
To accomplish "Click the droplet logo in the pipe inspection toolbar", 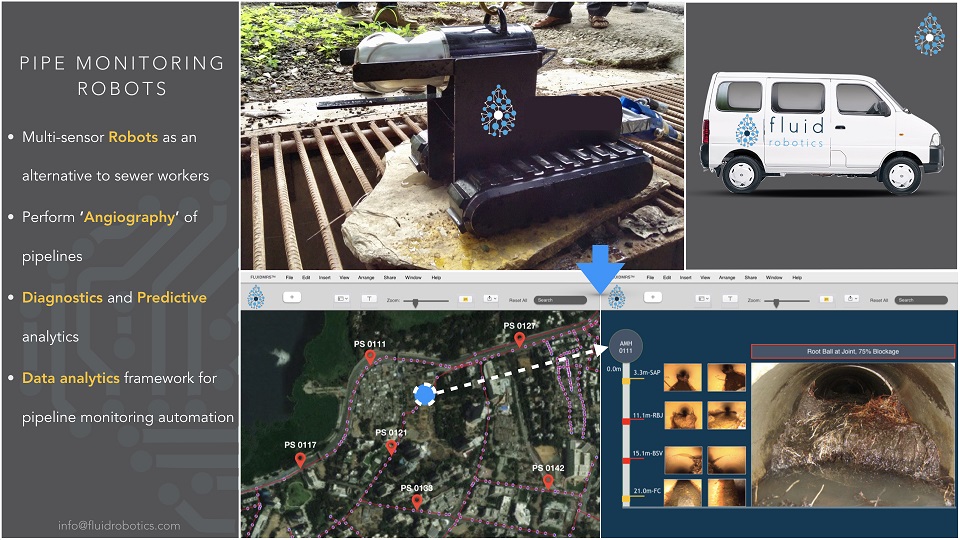I will 617,298.
